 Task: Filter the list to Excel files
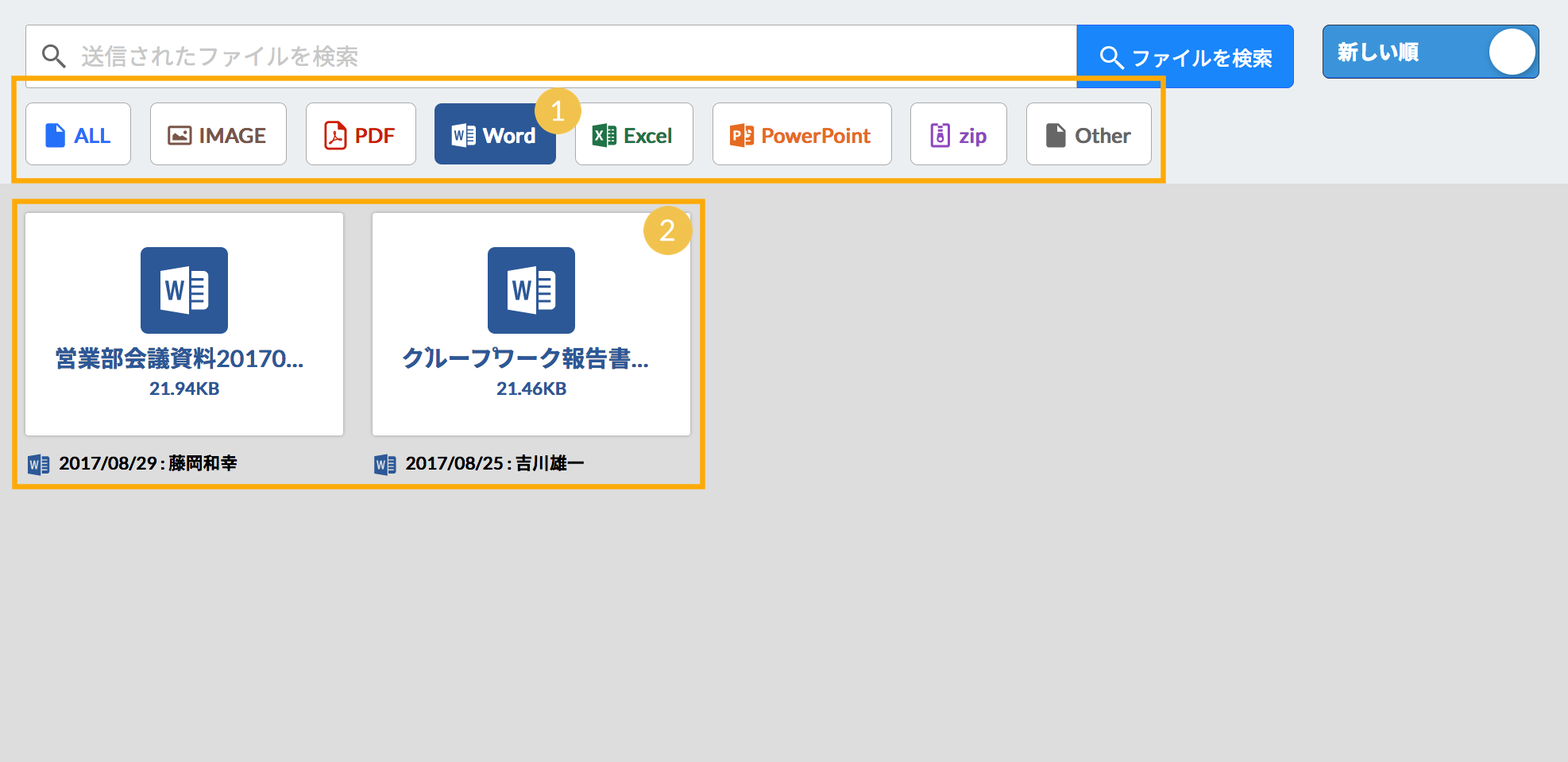point(633,135)
